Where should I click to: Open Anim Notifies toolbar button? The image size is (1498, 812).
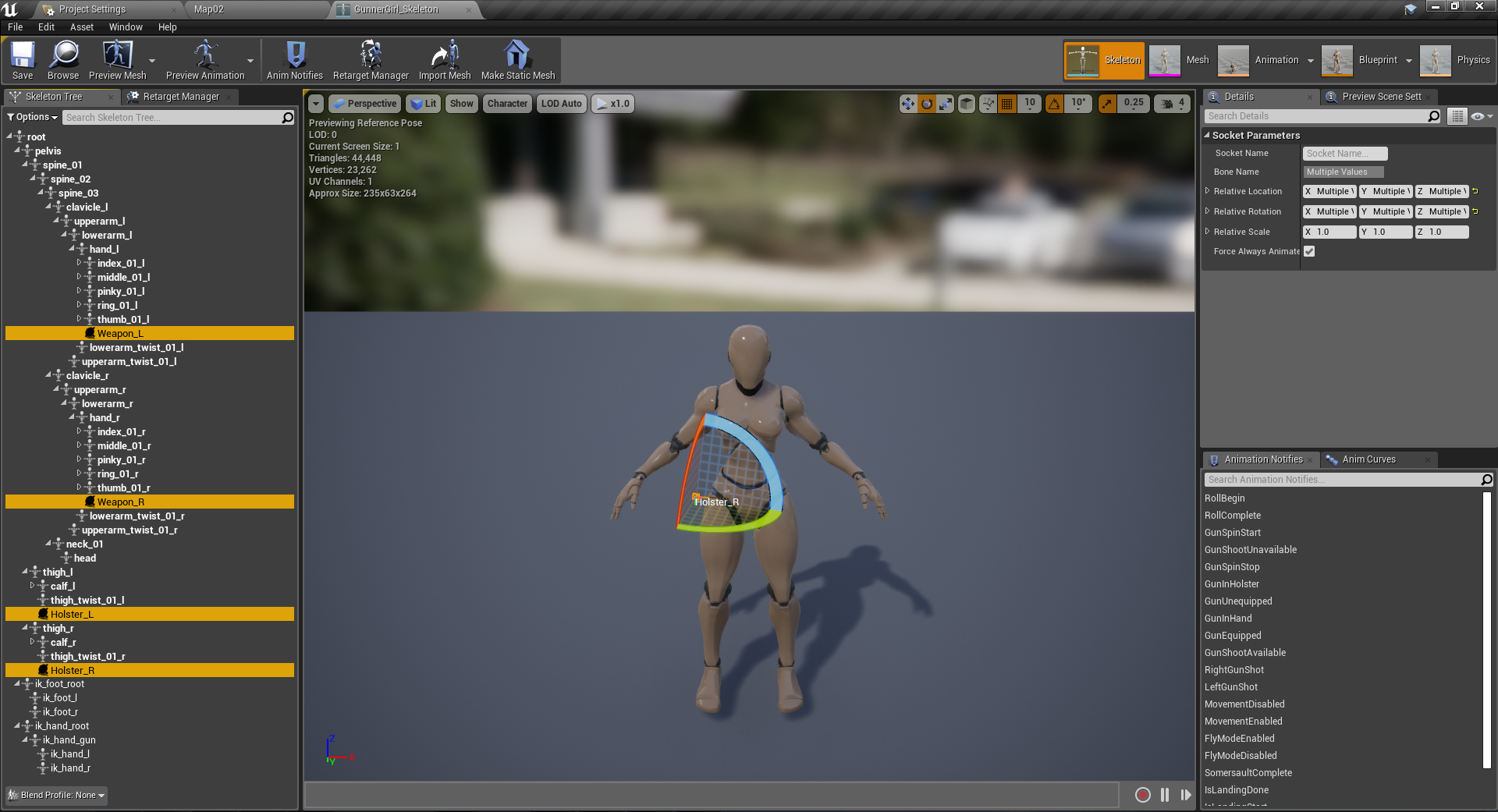295,60
